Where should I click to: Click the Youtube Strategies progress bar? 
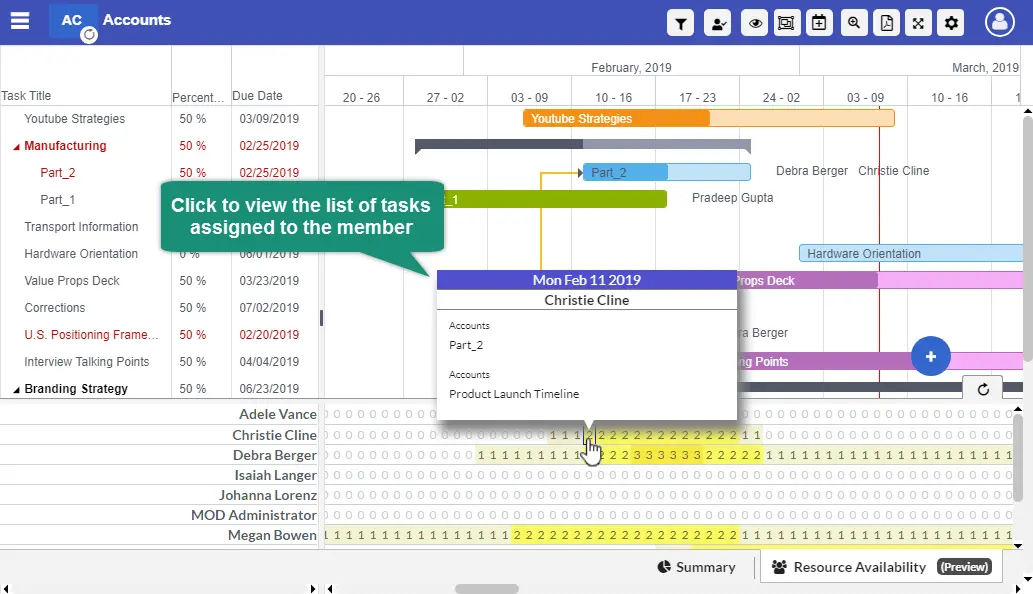tap(616, 119)
